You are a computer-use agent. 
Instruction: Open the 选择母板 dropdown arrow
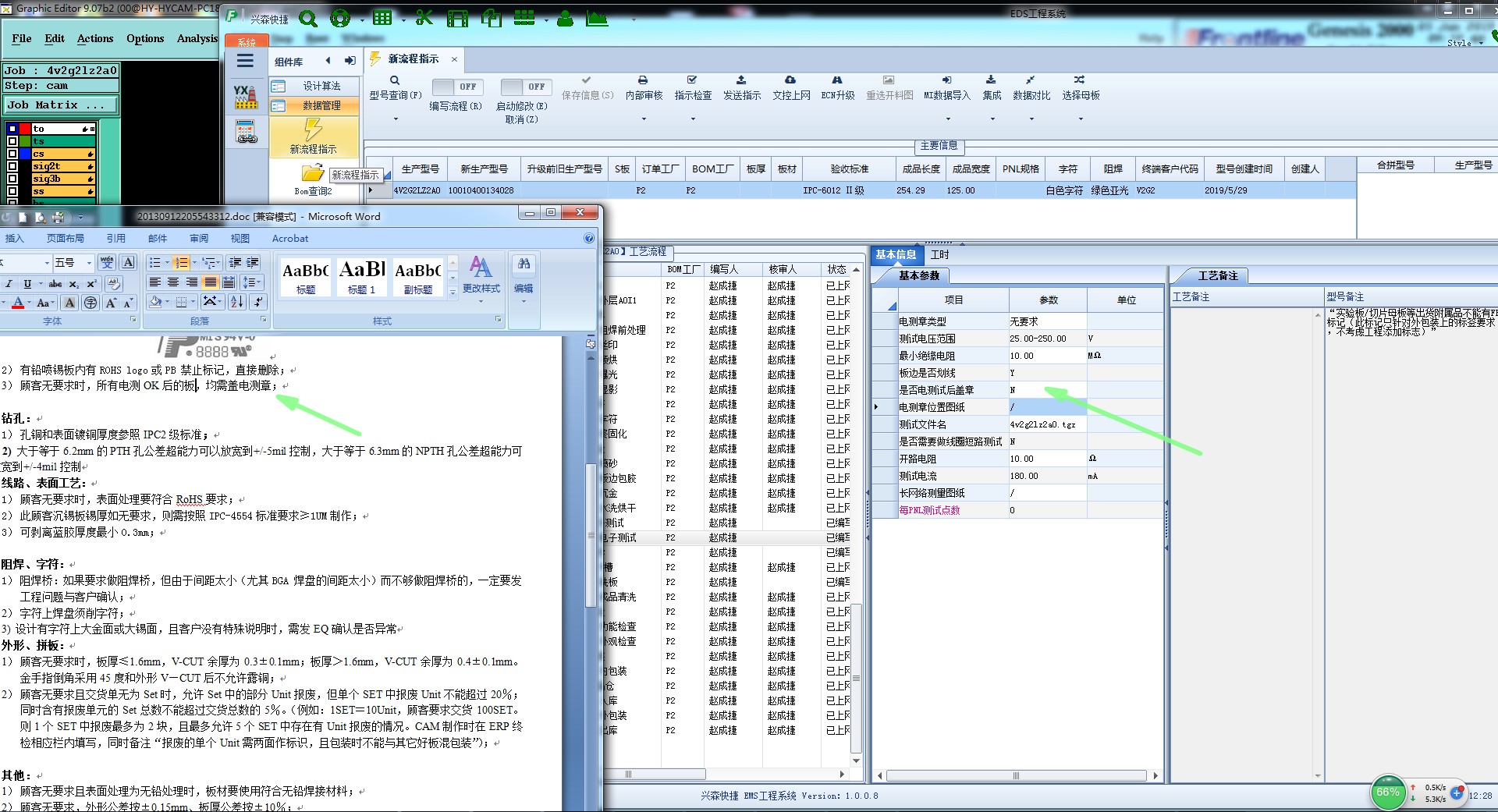(x=1081, y=119)
